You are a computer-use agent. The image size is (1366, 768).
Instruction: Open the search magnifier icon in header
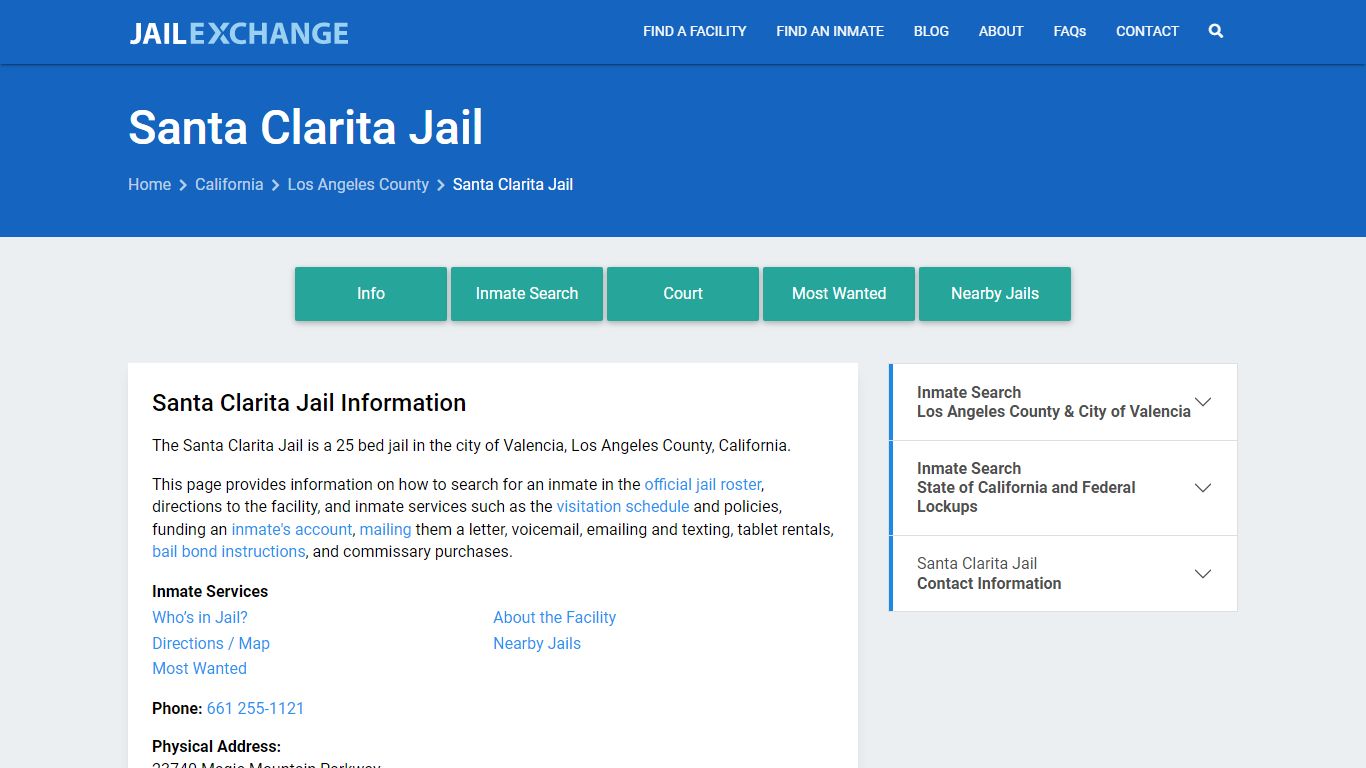pyautogui.click(x=1216, y=31)
